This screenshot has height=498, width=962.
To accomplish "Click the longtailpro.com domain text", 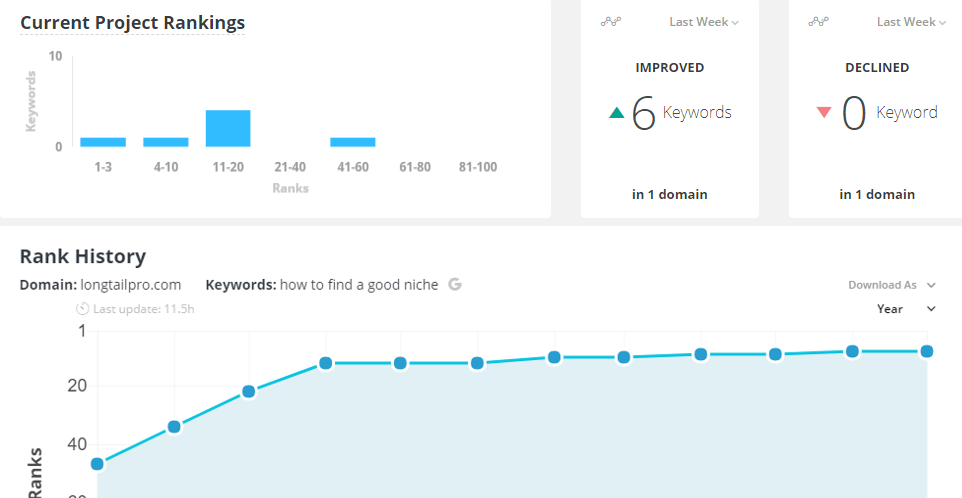I will click(130, 285).
